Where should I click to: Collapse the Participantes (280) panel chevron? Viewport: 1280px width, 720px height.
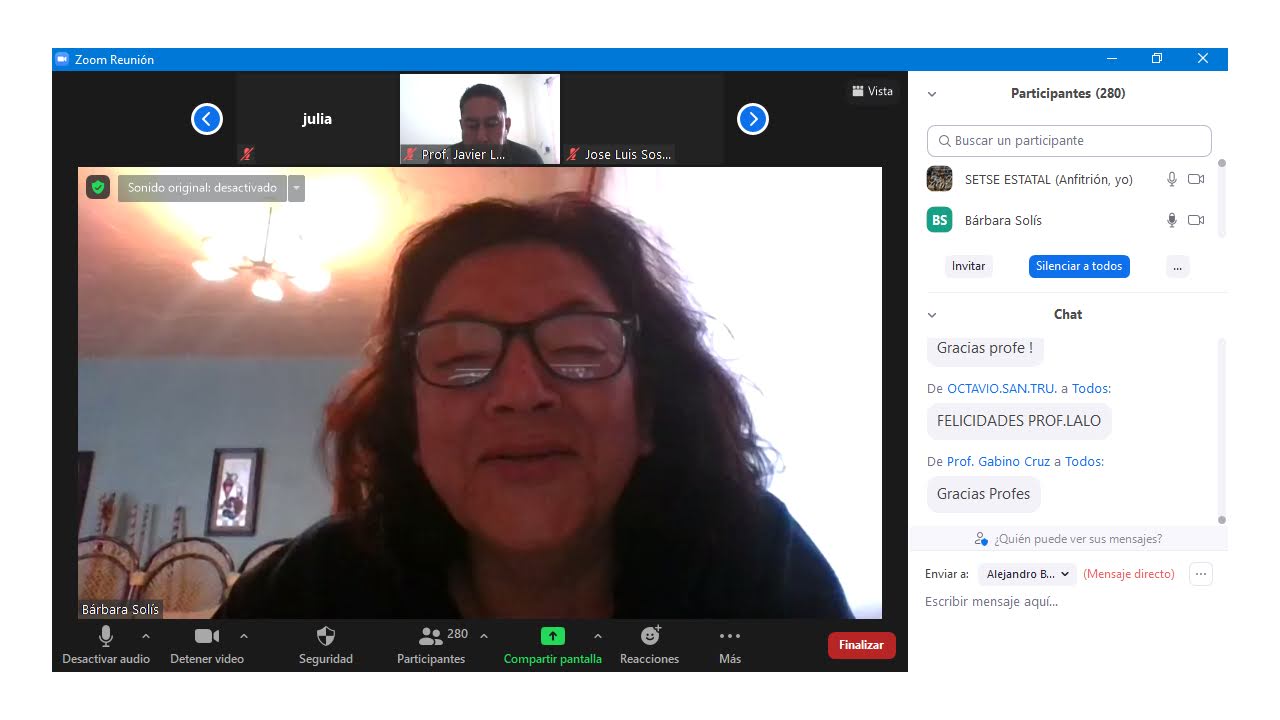click(932, 94)
